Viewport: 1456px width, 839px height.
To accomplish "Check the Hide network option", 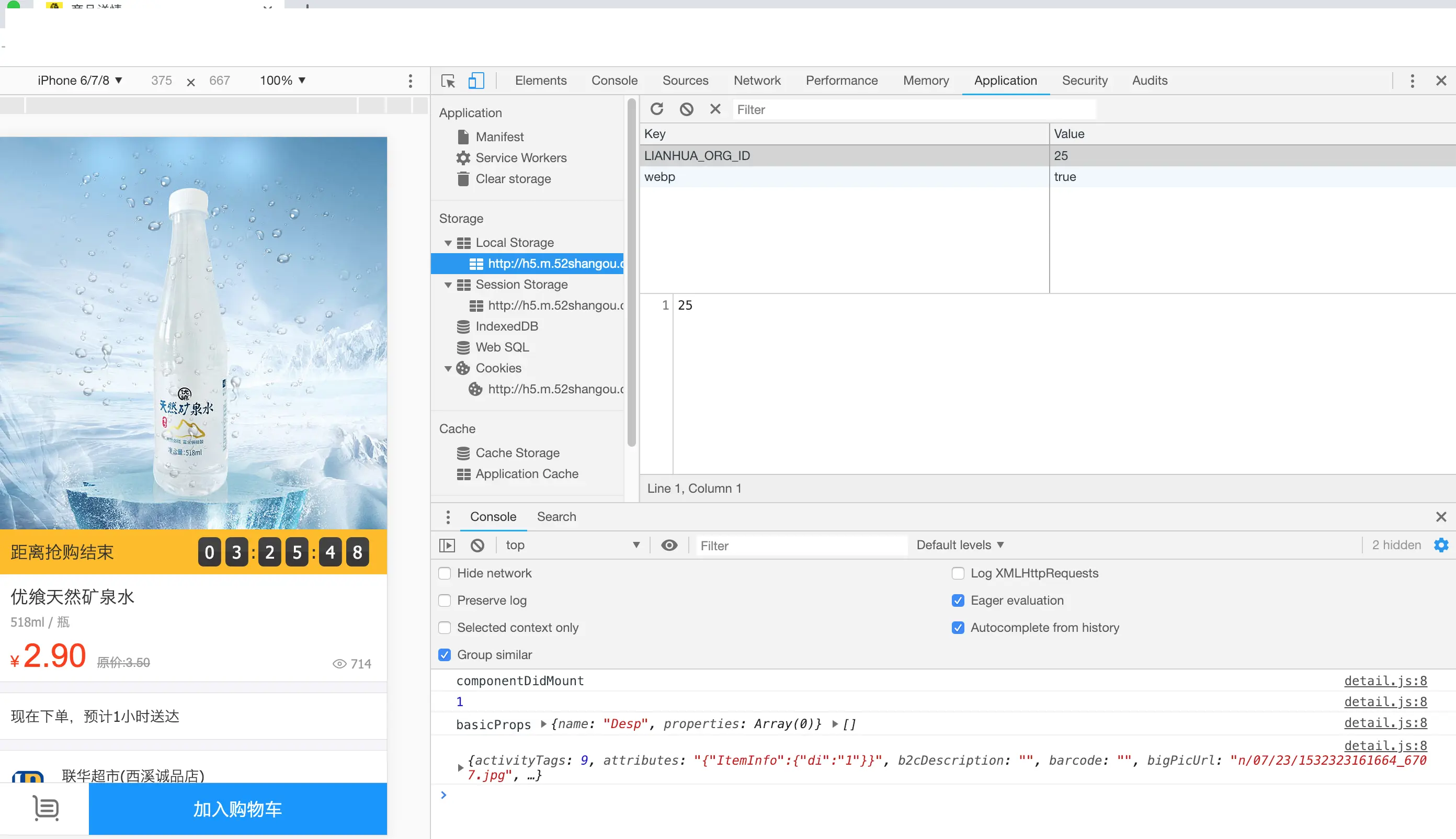I will 444,573.
